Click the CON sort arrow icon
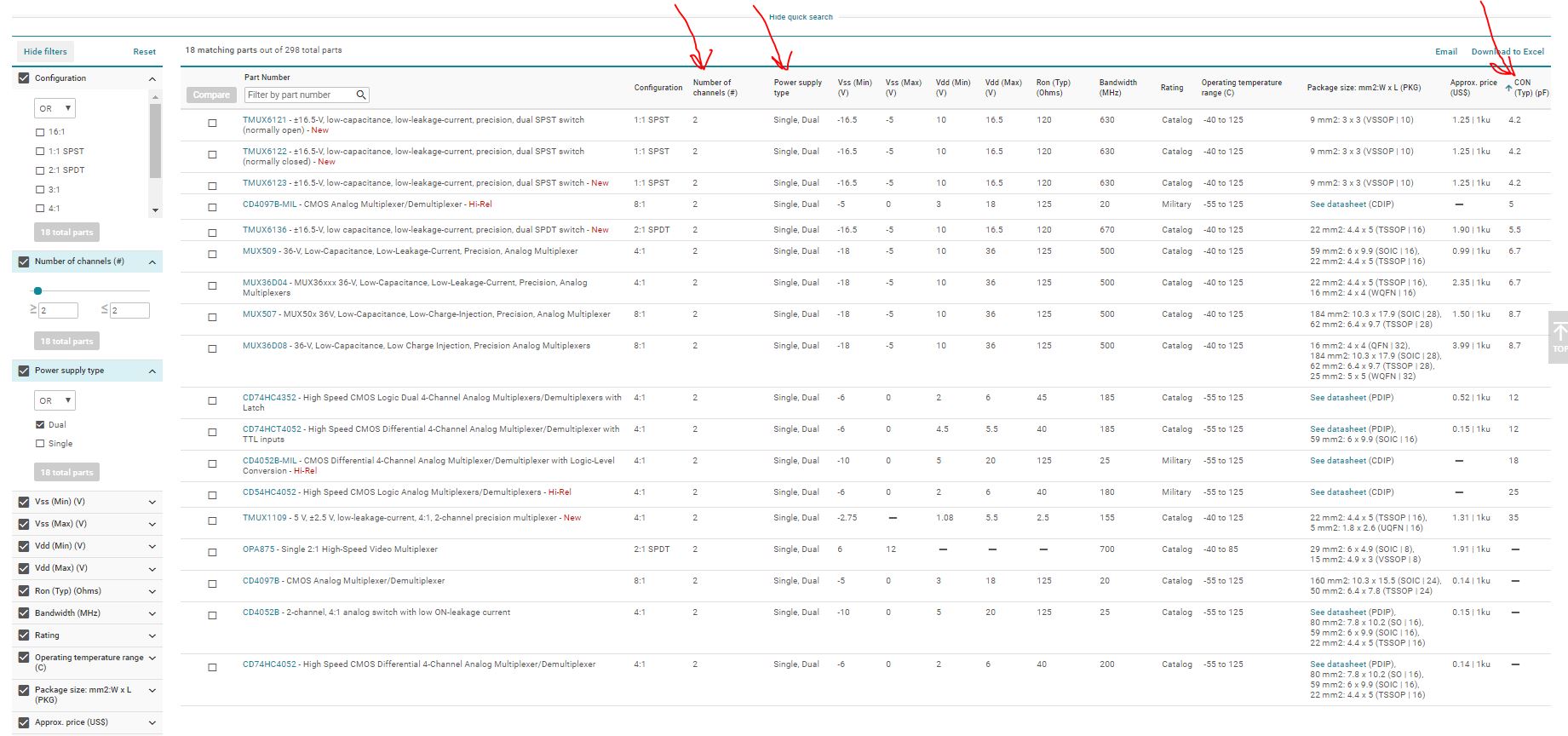This screenshot has height=736, width=1568. pos(1508,88)
